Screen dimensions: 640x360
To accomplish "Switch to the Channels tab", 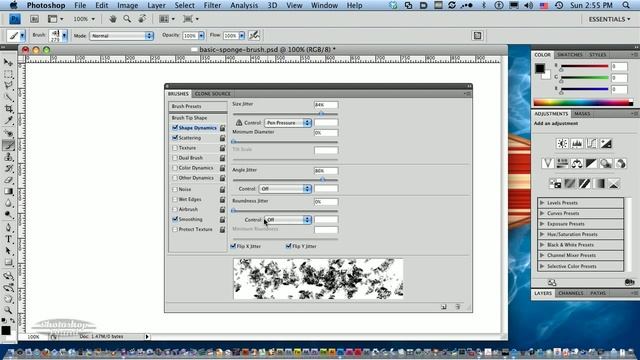I will (x=571, y=293).
